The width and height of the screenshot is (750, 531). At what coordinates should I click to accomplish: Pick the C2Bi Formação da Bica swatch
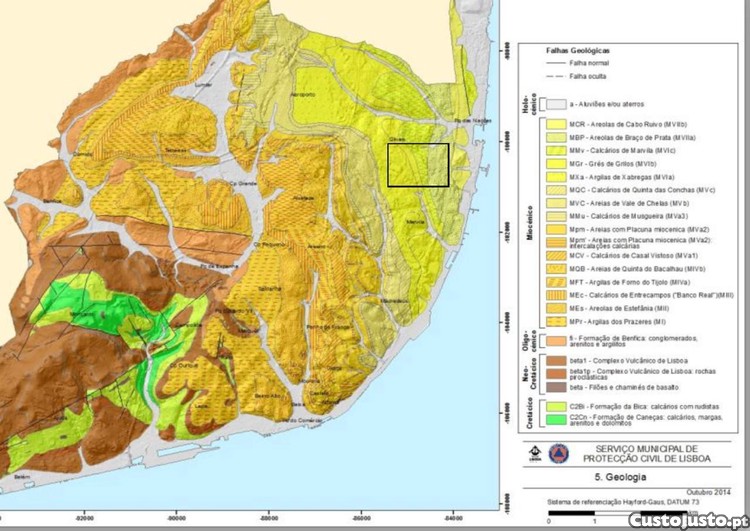(x=555, y=406)
